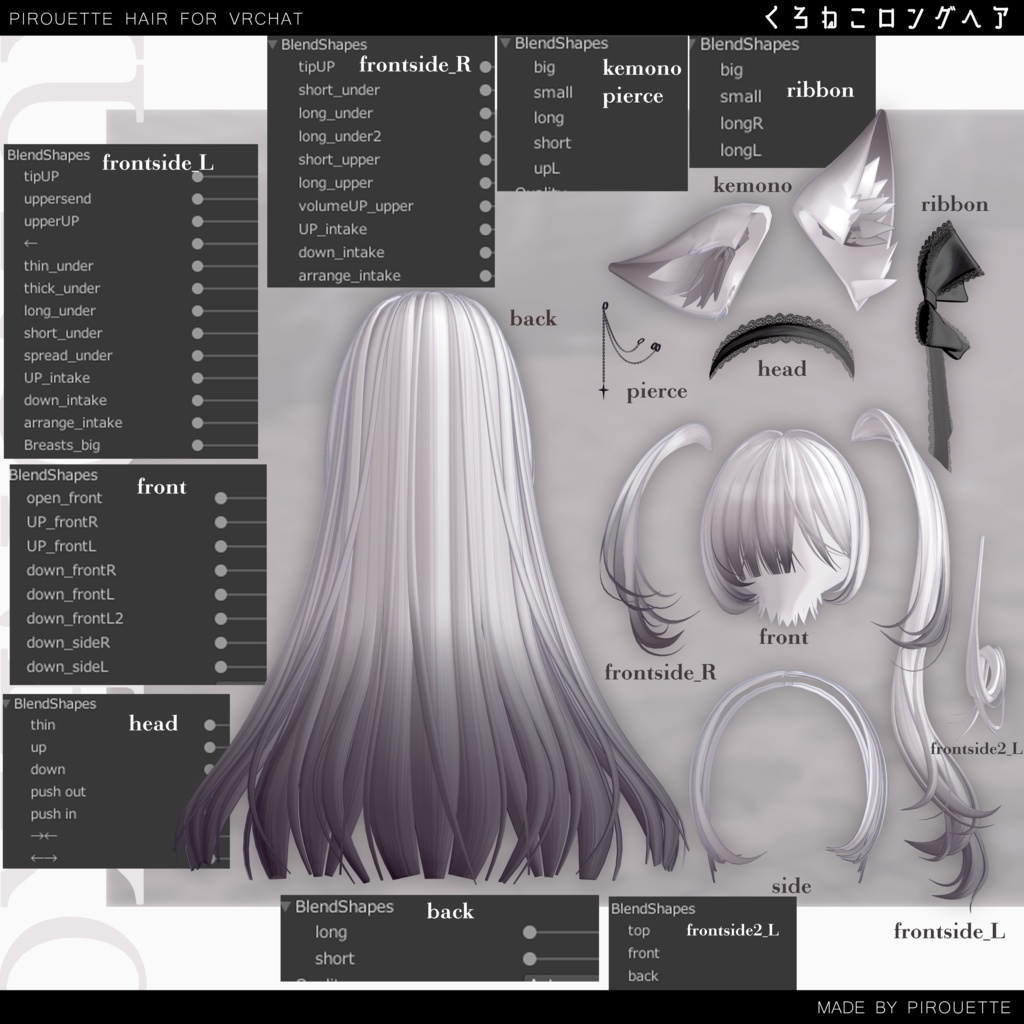This screenshot has height=1024, width=1024.
Task: Select the UP_frontL blendshape row
Action: [x=61, y=546]
